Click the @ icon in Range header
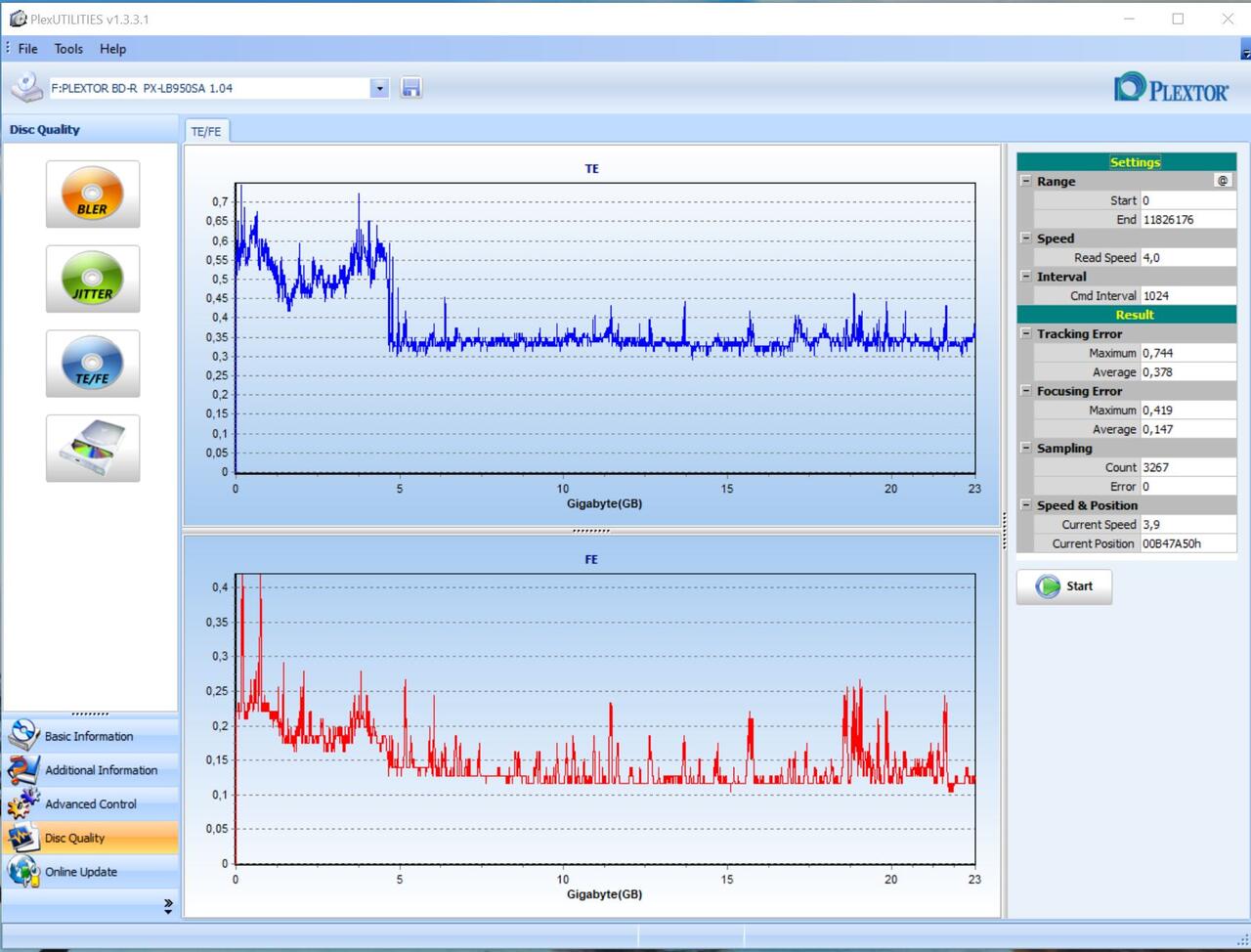Image resolution: width=1251 pixels, height=952 pixels. click(x=1223, y=181)
